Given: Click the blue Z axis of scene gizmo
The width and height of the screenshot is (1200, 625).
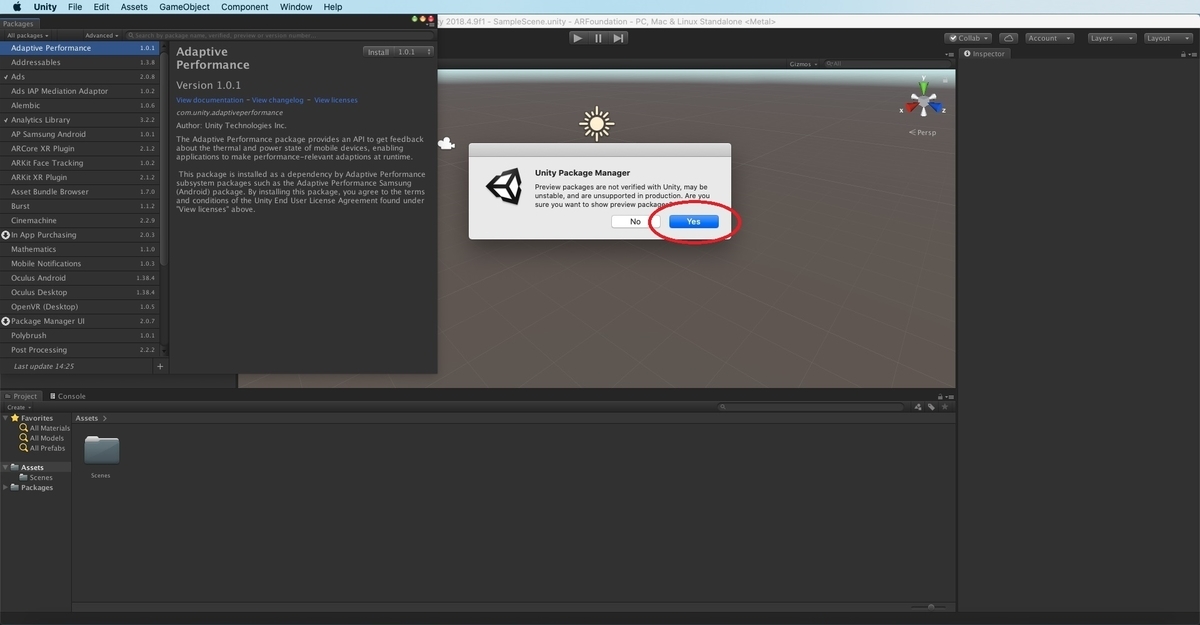Looking at the screenshot, I should click(937, 108).
